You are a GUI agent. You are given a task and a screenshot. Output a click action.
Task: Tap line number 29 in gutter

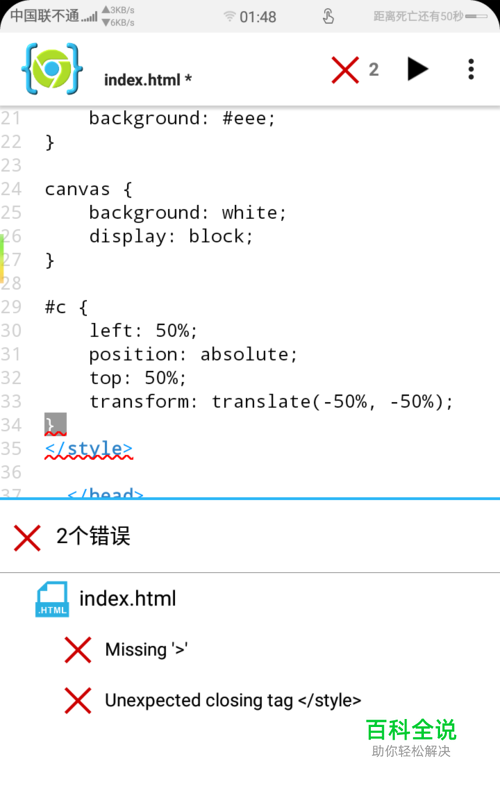pyautogui.click(x=11, y=307)
